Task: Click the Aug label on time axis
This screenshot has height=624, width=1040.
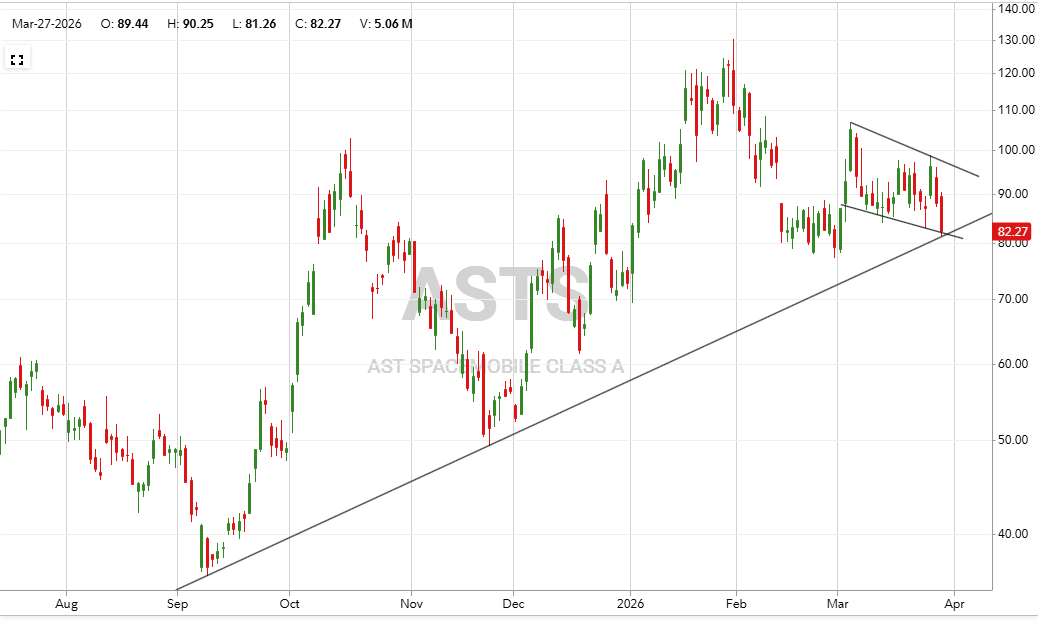Action: [66, 604]
